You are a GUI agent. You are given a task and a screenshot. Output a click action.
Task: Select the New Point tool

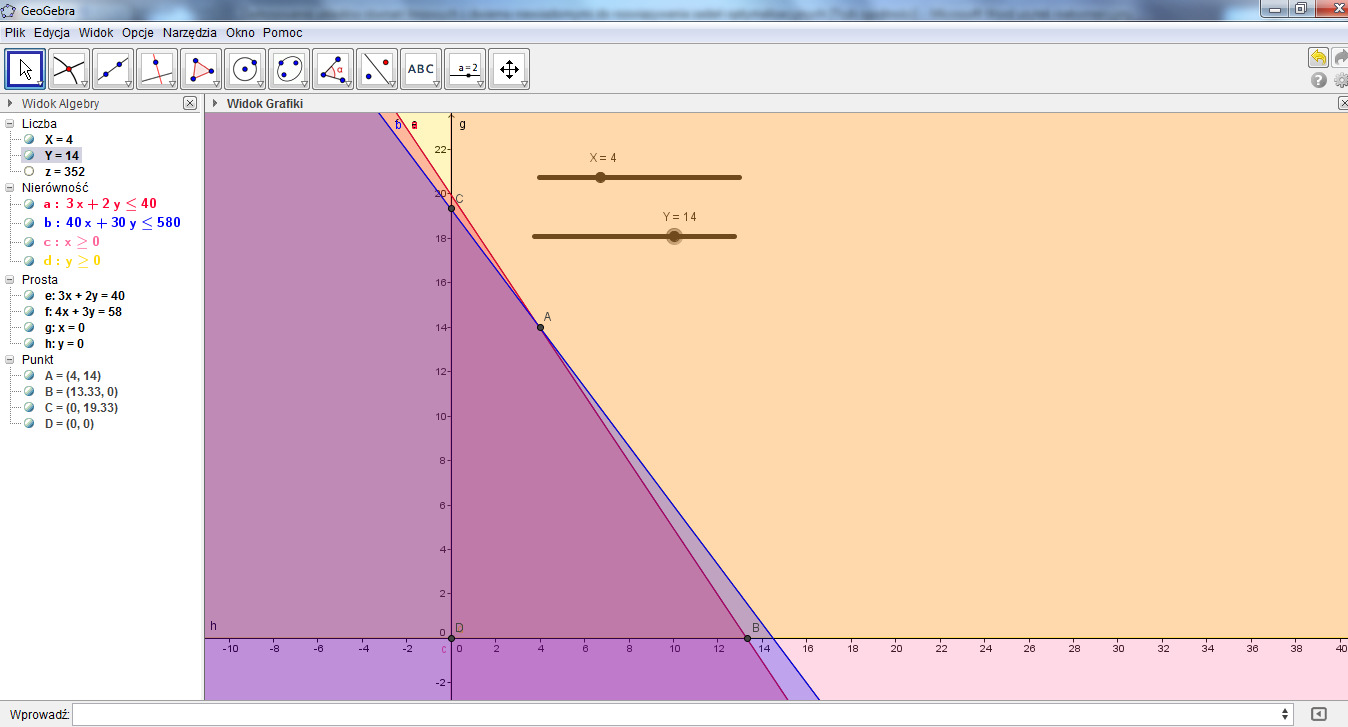pos(69,69)
